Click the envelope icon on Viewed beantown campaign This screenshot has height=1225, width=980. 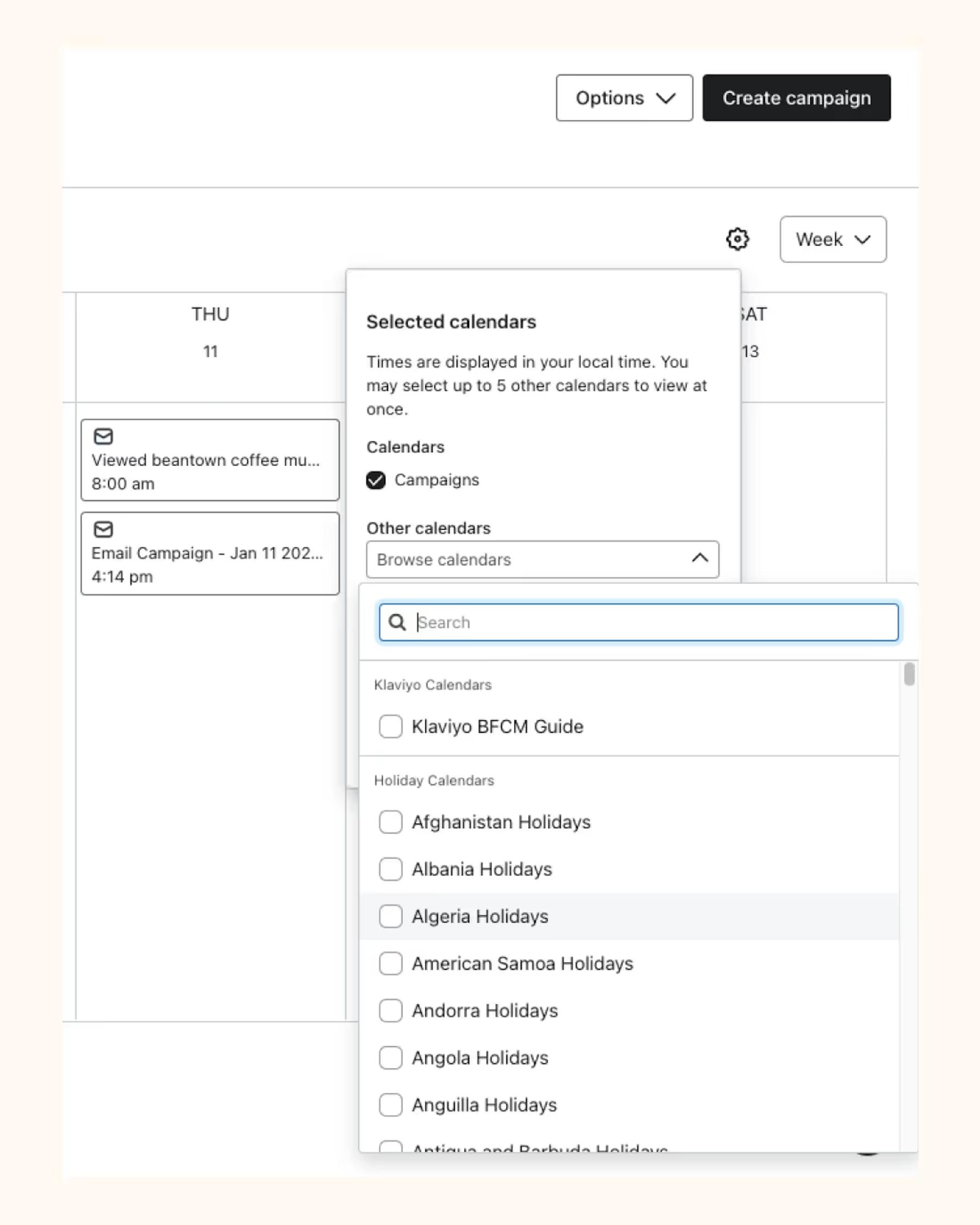[103, 436]
